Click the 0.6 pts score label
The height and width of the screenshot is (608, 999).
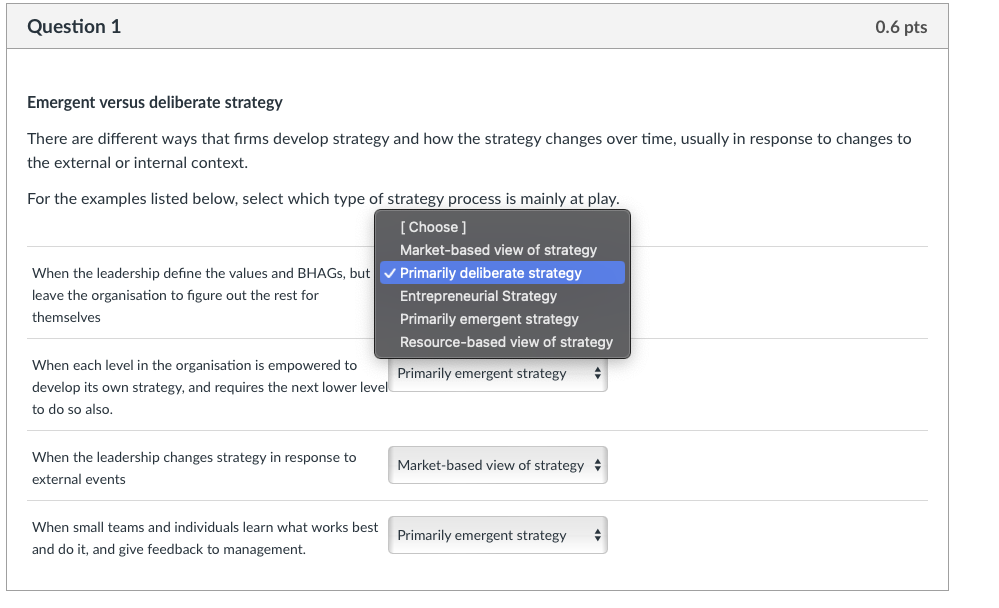coord(900,27)
